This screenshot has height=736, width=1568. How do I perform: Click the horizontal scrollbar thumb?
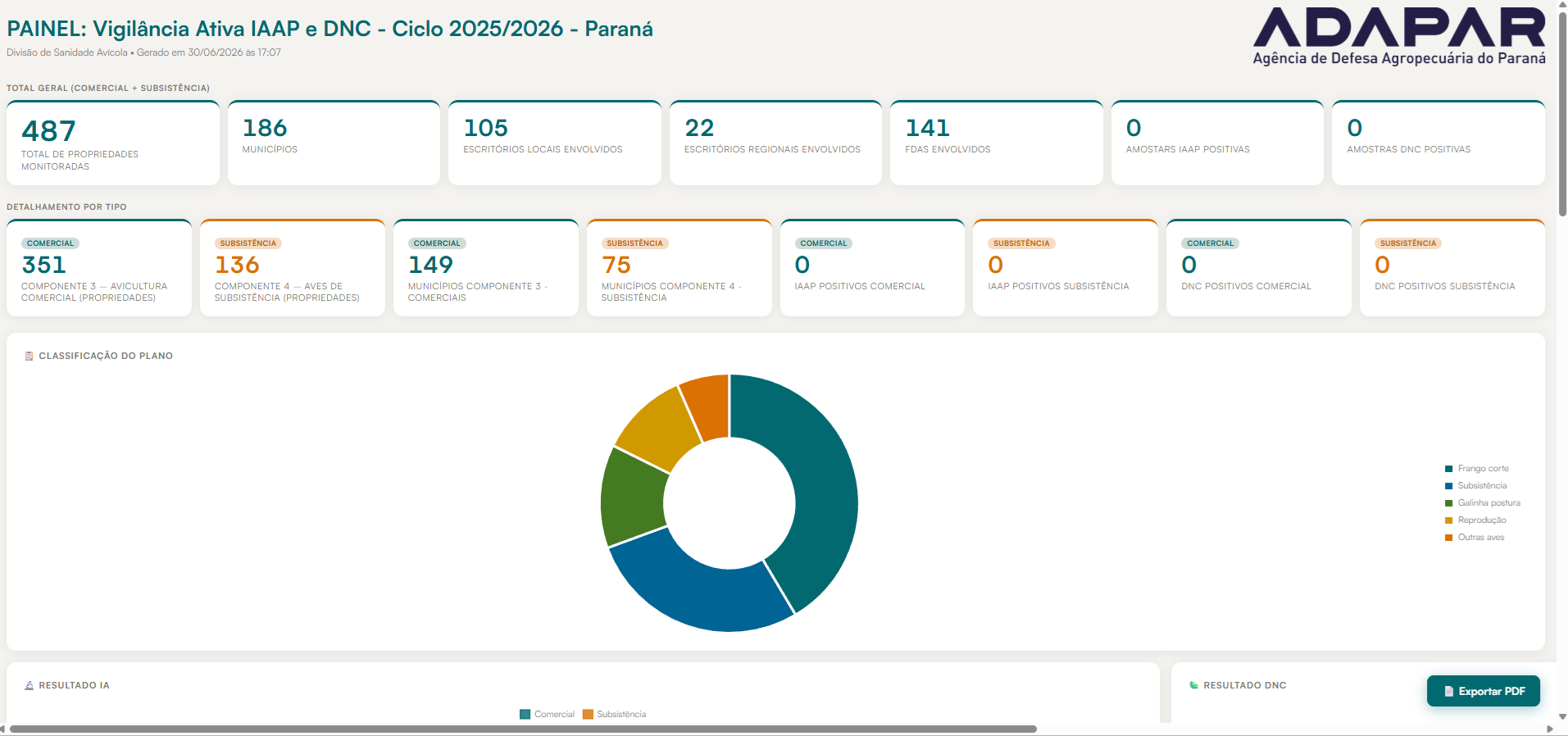(x=523, y=729)
